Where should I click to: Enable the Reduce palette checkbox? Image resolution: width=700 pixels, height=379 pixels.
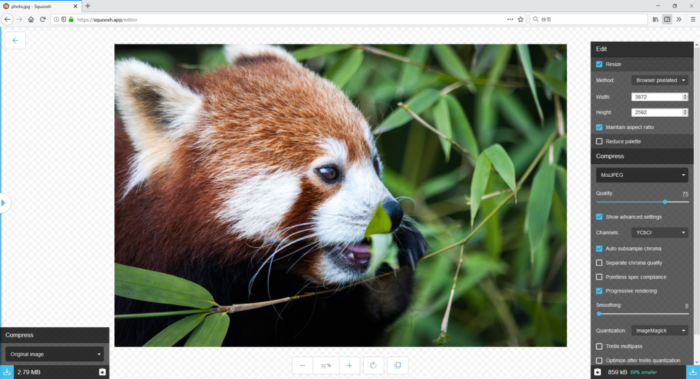599,142
